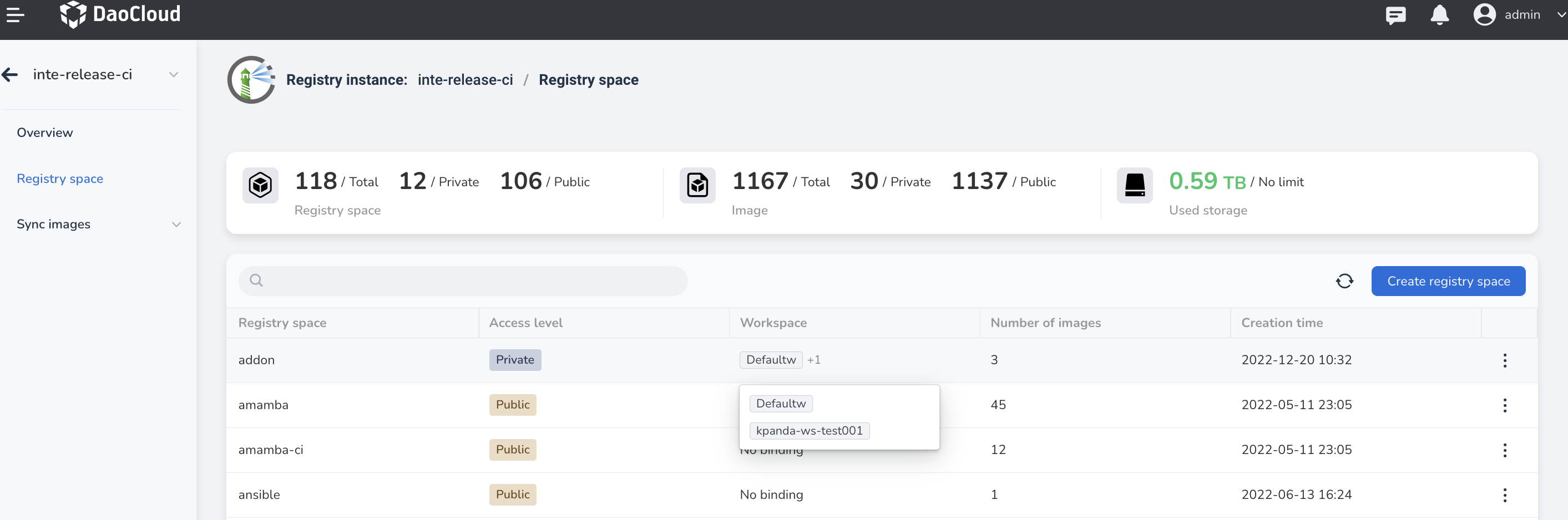Click the 1137 public image count
Screen dimensions: 1568x520
(x=979, y=181)
